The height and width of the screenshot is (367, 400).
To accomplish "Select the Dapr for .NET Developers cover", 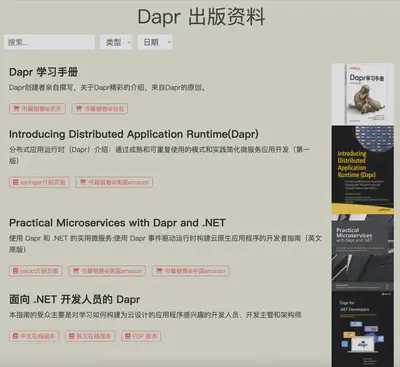I will pos(363,329).
